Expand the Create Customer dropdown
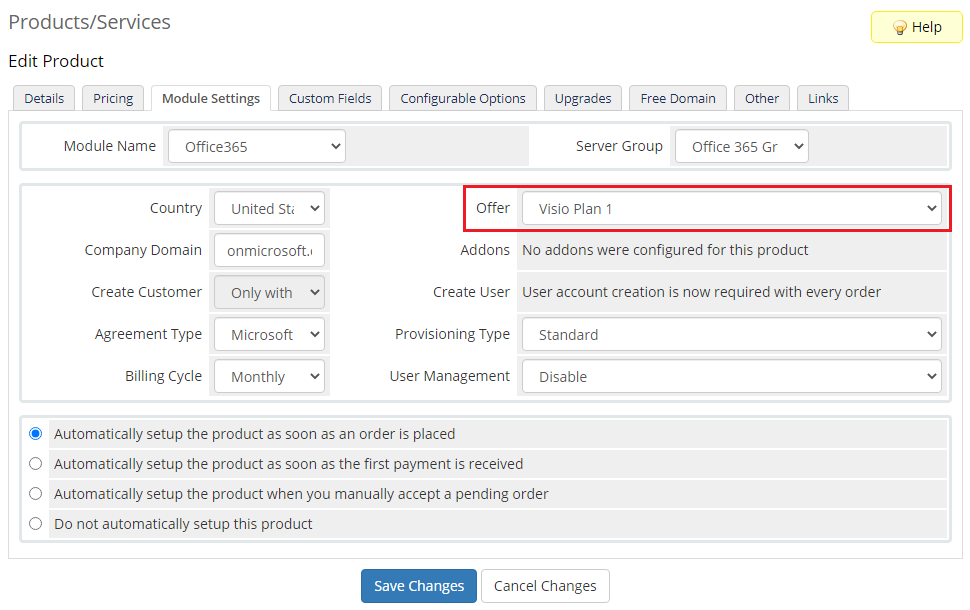 click(x=269, y=293)
